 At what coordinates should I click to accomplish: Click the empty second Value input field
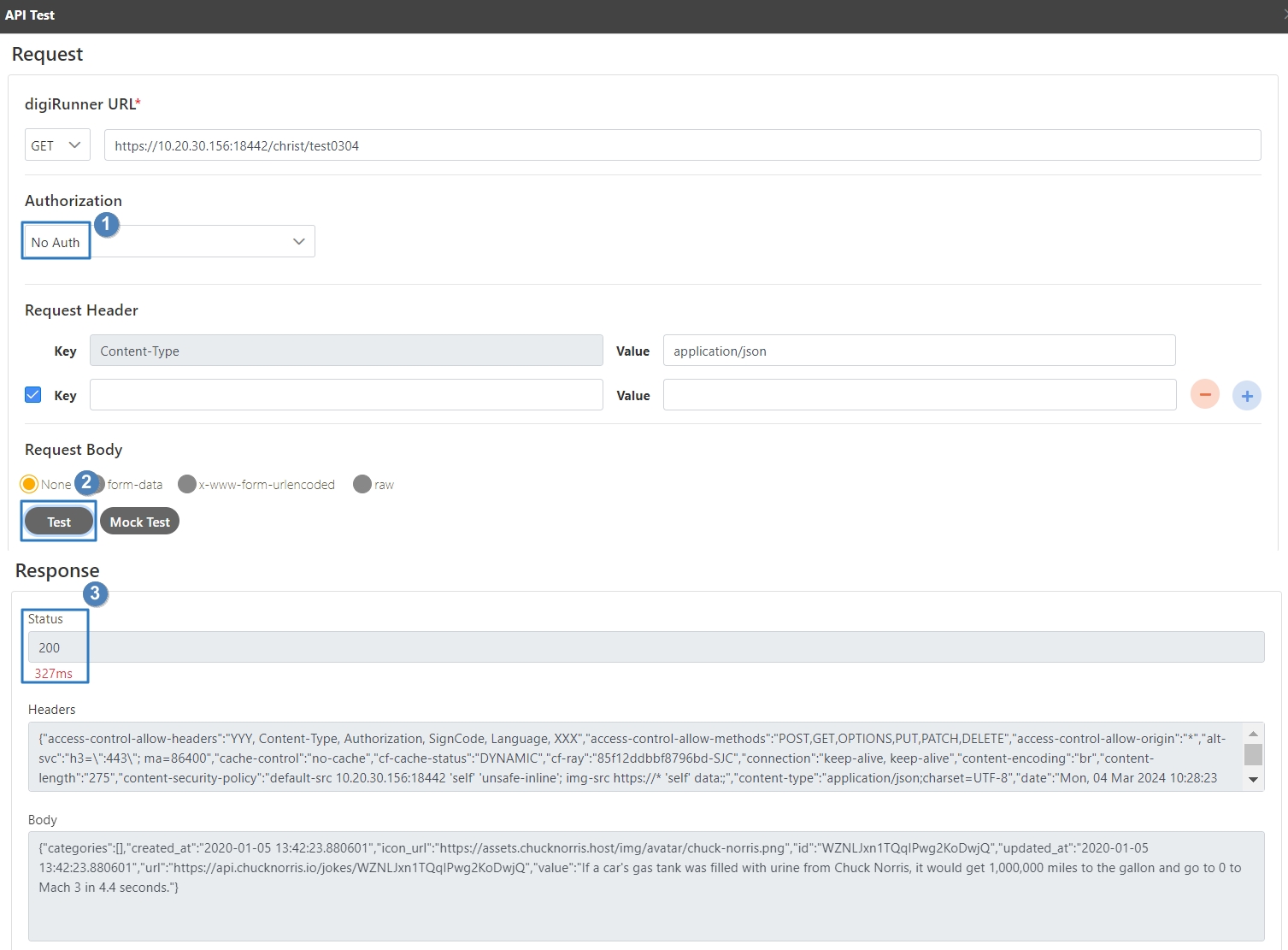point(919,395)
